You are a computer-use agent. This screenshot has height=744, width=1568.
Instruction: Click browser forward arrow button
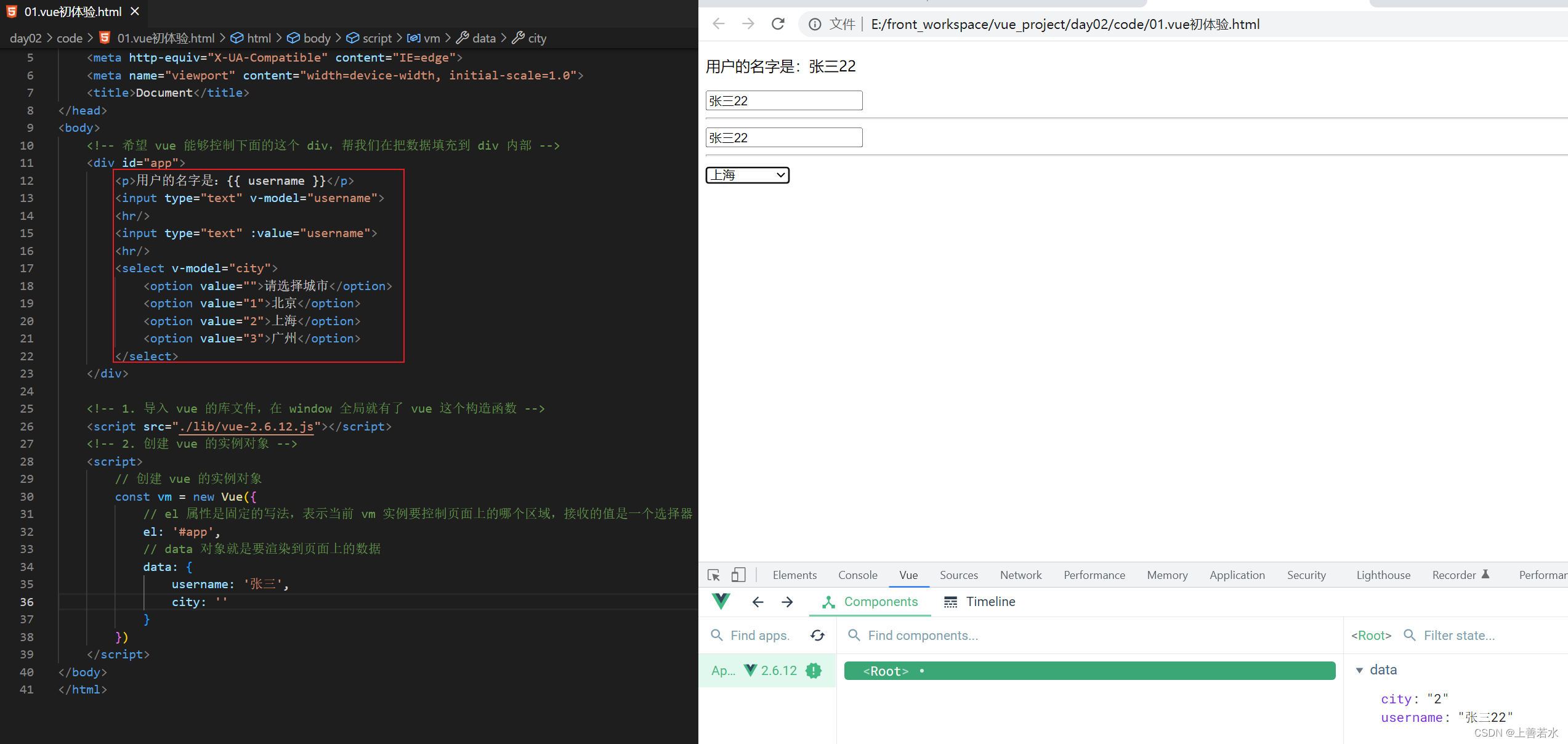tap(748, 24)
